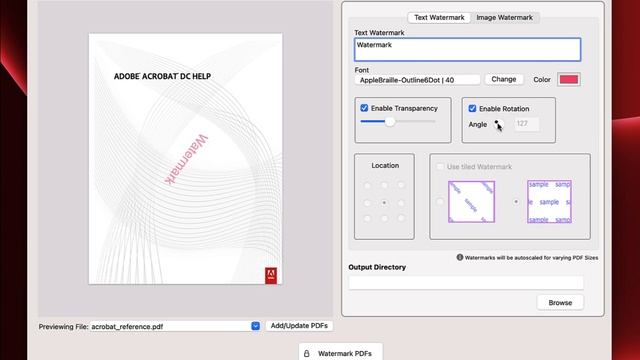Select the diagonal tiled sample radio button
The image size is (640, 360).
coord(440,202)
